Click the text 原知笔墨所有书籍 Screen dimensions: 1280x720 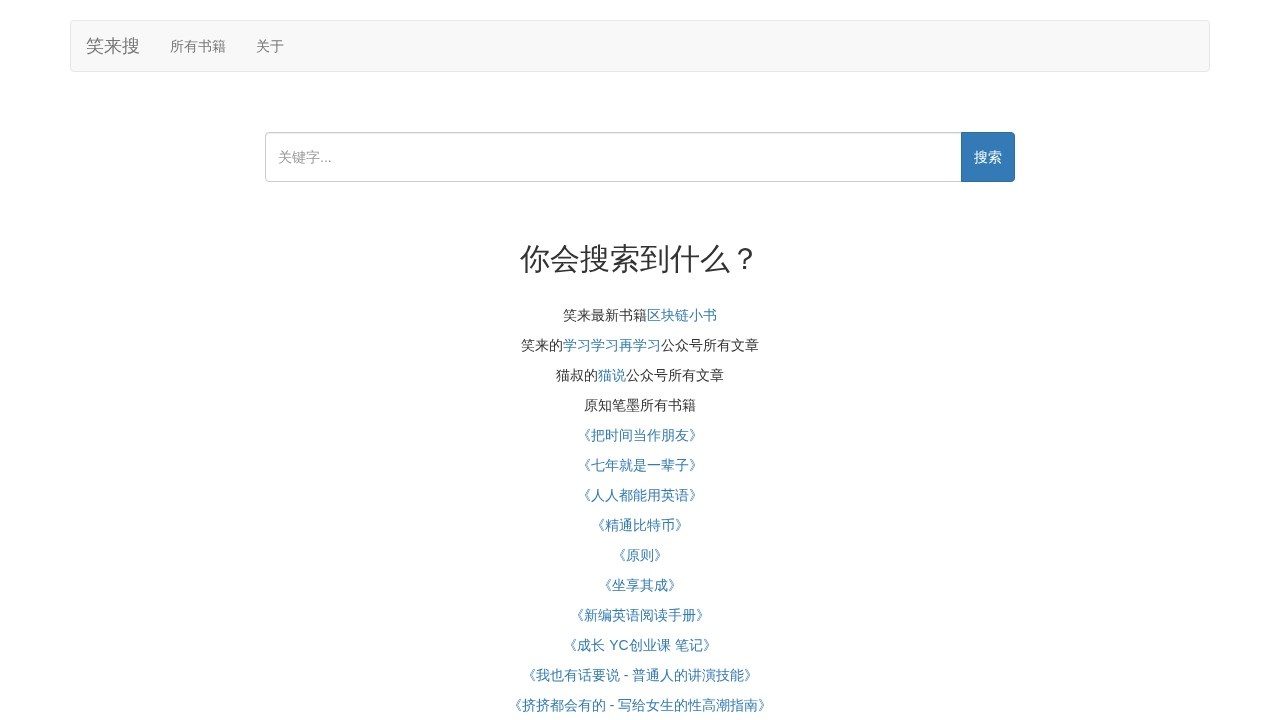point(639,405)
